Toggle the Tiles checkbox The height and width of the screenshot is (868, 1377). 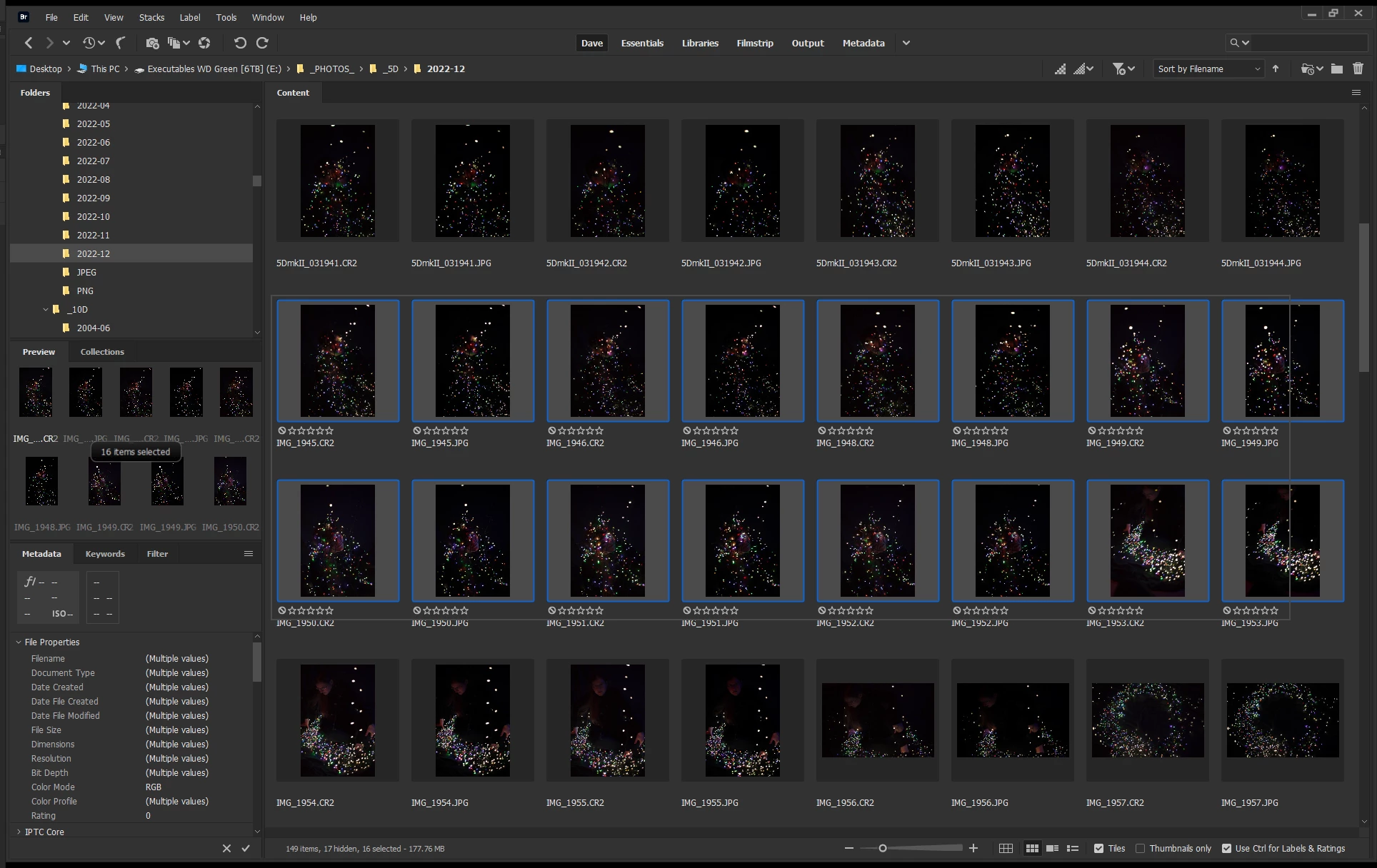pyautogui.click(x=1098, y=848)
